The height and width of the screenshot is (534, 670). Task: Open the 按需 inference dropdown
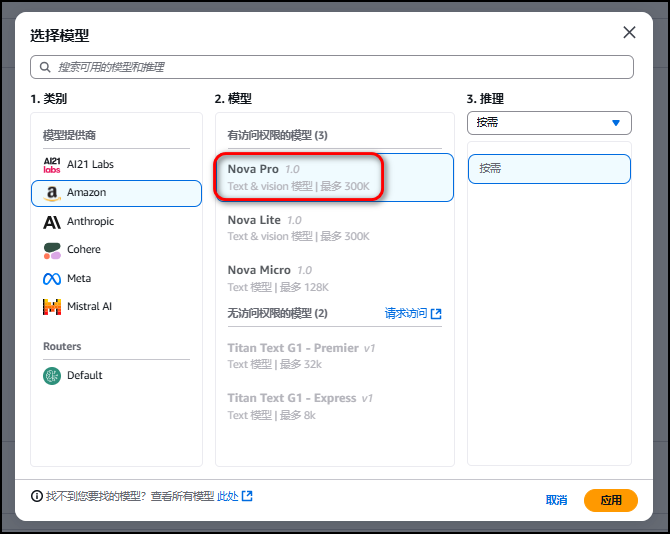click(x=549, y=123)
